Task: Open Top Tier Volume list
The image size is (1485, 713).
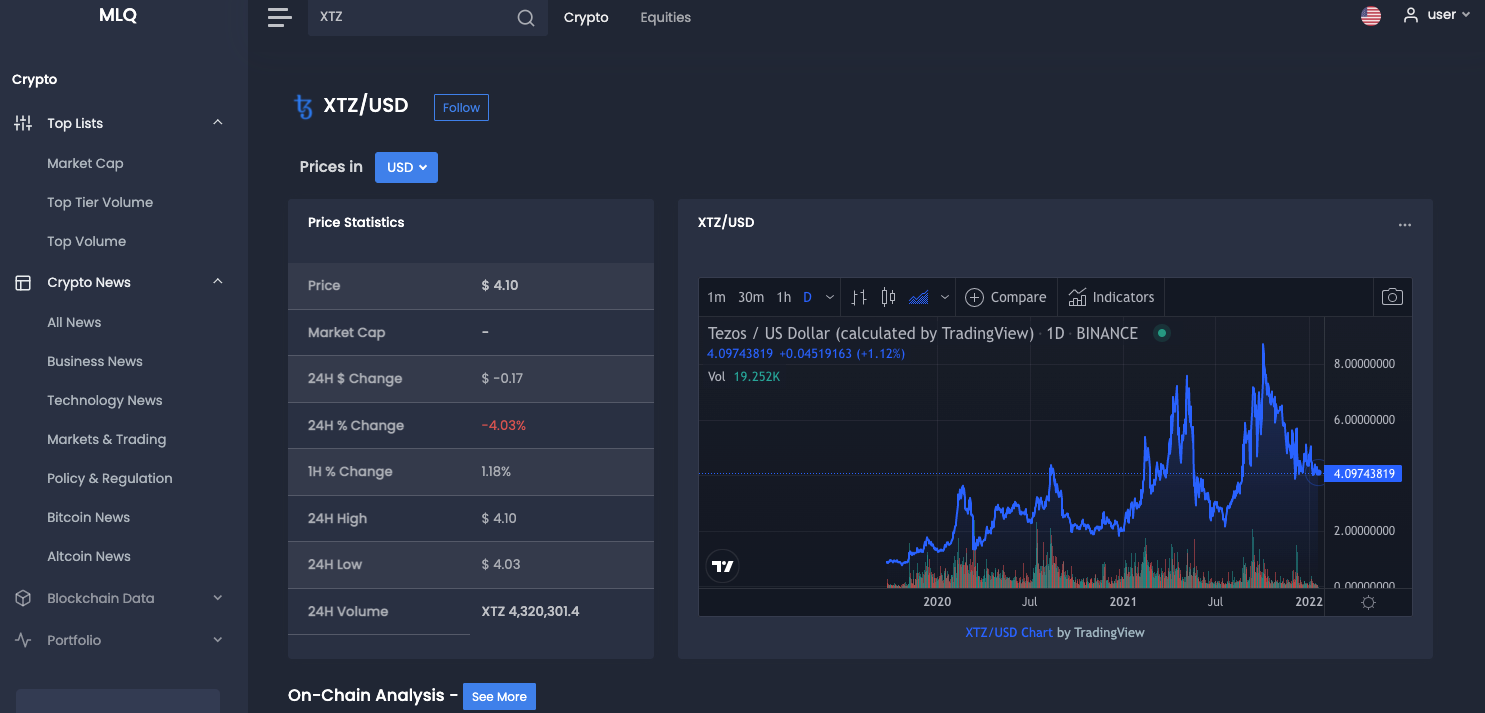Action: [100, 202]
